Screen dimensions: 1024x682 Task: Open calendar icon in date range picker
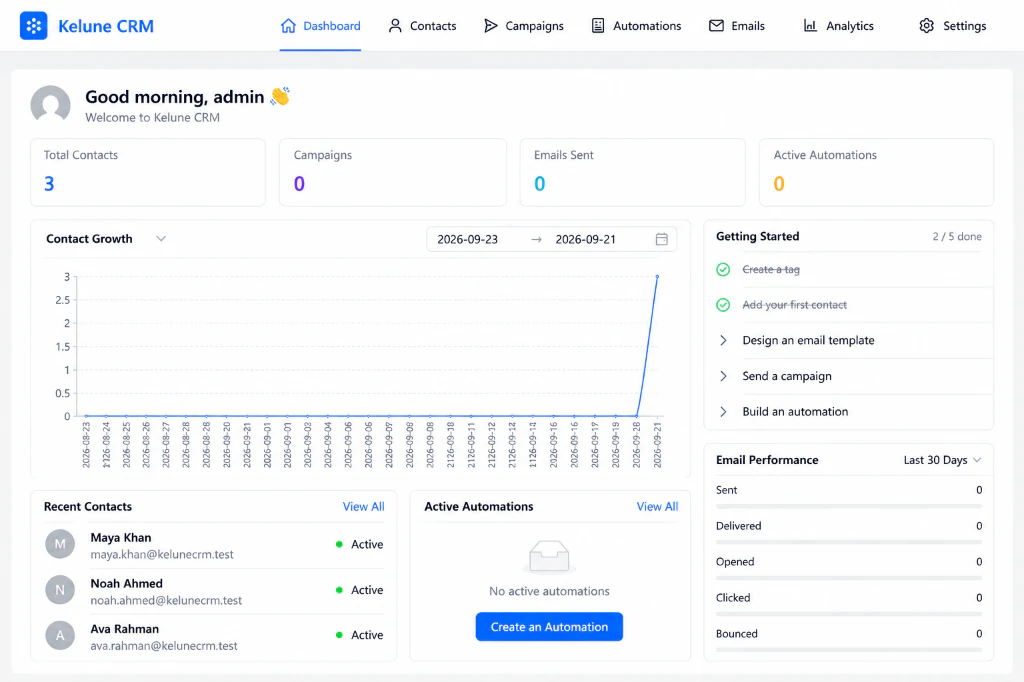pos(662,239)
